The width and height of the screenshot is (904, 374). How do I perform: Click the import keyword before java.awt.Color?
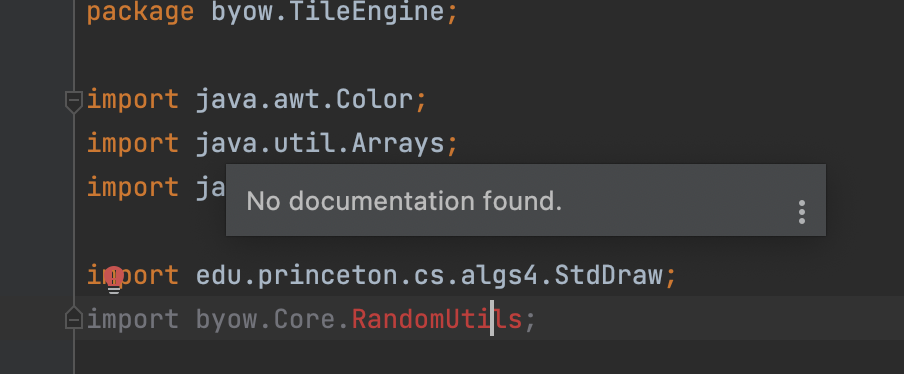[133, 101]
